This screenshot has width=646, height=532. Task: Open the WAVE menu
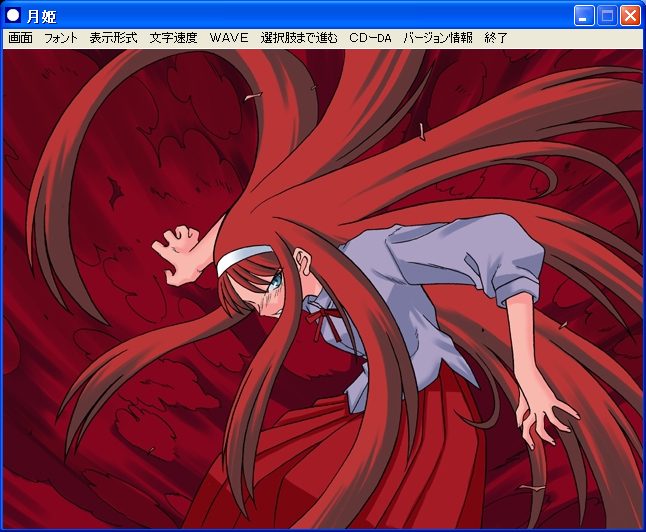click(x=229, y=38)
